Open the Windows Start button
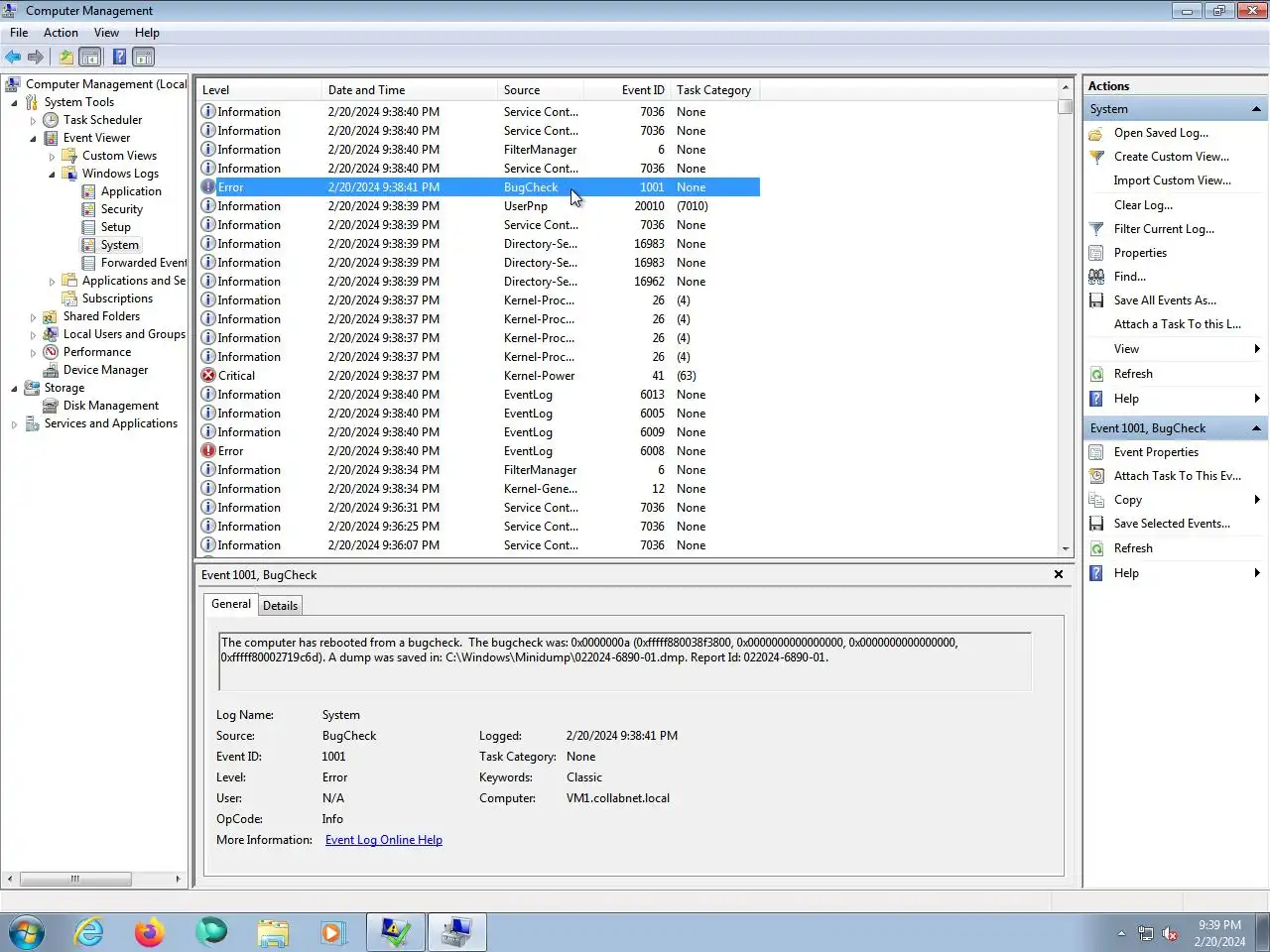 [x=26, y=933]
